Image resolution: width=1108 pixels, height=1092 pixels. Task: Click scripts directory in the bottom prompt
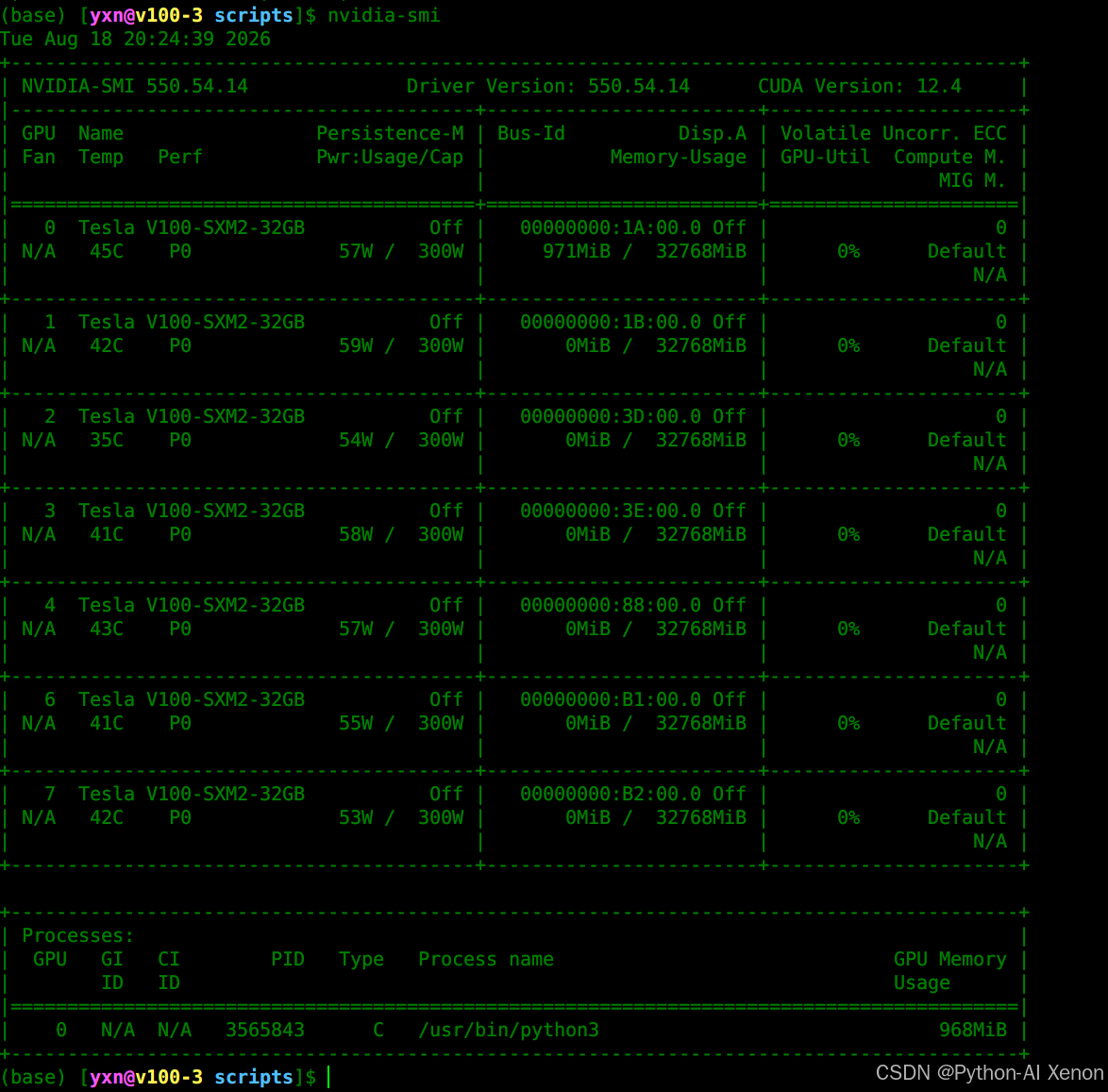(254, 1077)
